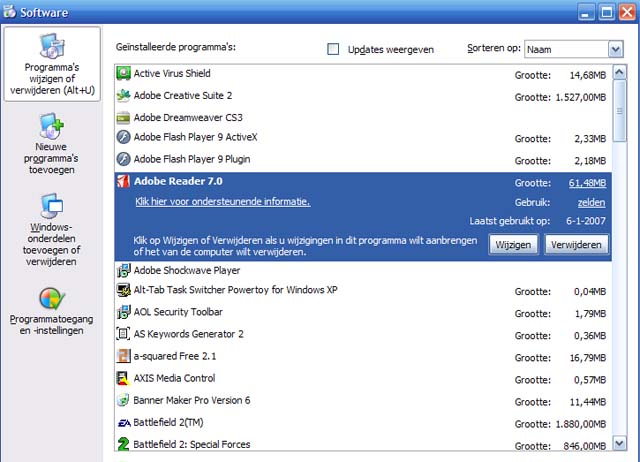Enable the Updates weergeven checkbox

tap(333, 49)
